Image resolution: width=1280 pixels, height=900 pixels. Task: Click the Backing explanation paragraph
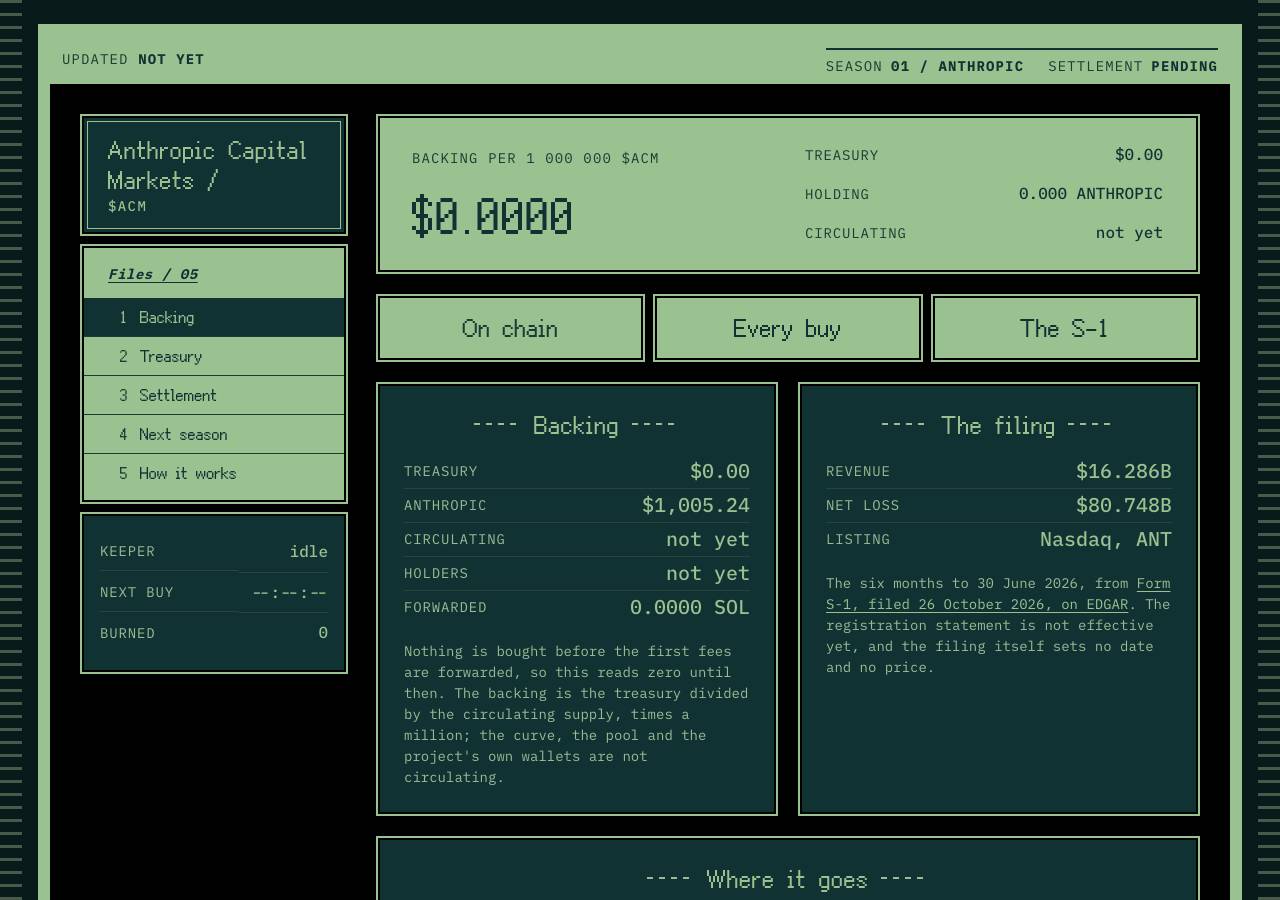click(577, 714)
